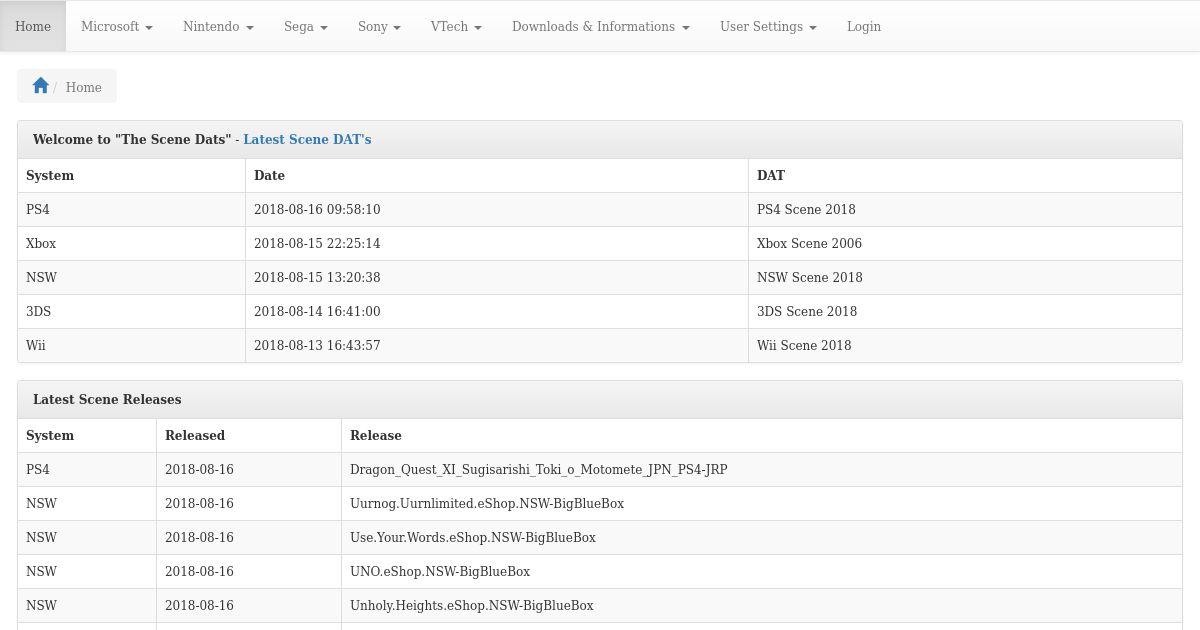
Task: Click Xbox in the System column
Action: point(41,243)
